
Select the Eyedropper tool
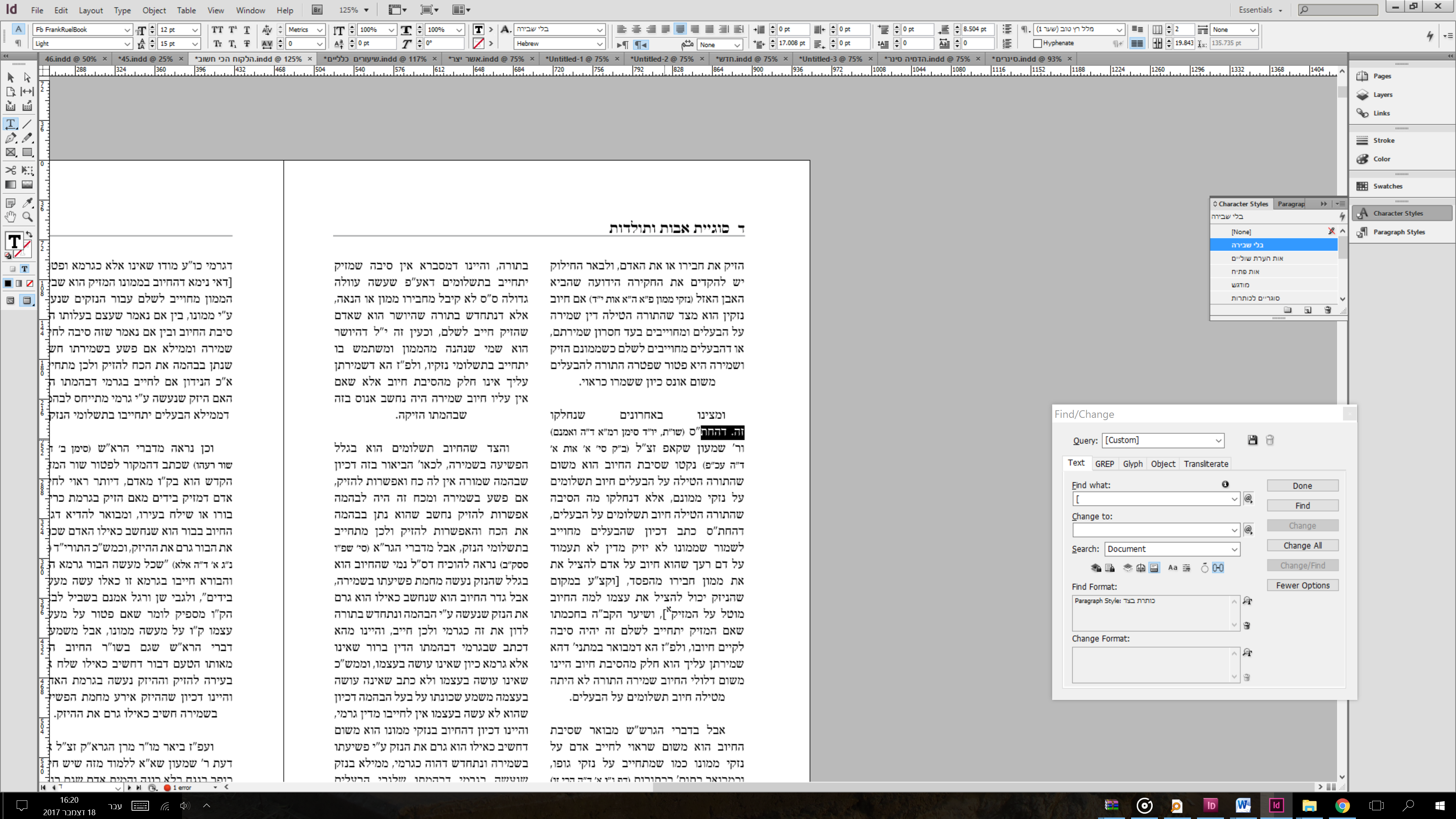[x=27, y=203]
